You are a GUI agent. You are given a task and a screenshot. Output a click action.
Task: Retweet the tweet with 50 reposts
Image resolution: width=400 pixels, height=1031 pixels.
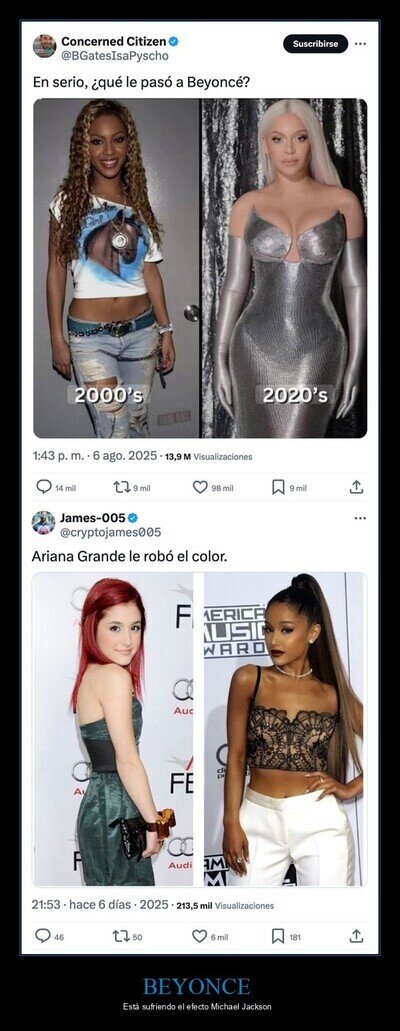(121, 936)
